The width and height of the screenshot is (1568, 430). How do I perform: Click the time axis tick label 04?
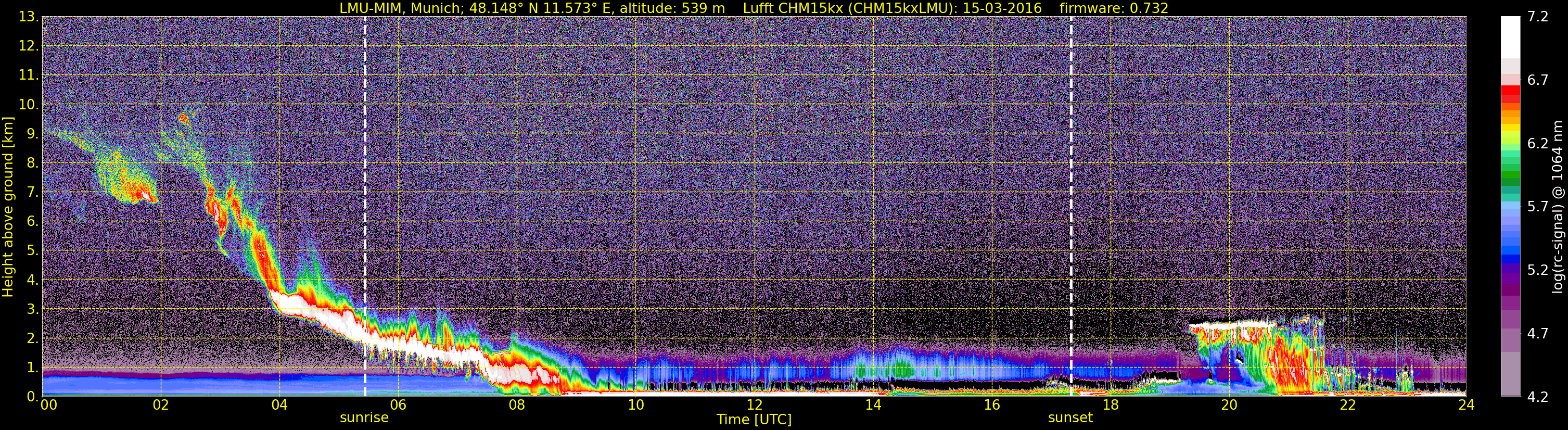pyautogui.click(x=279, y=405)
